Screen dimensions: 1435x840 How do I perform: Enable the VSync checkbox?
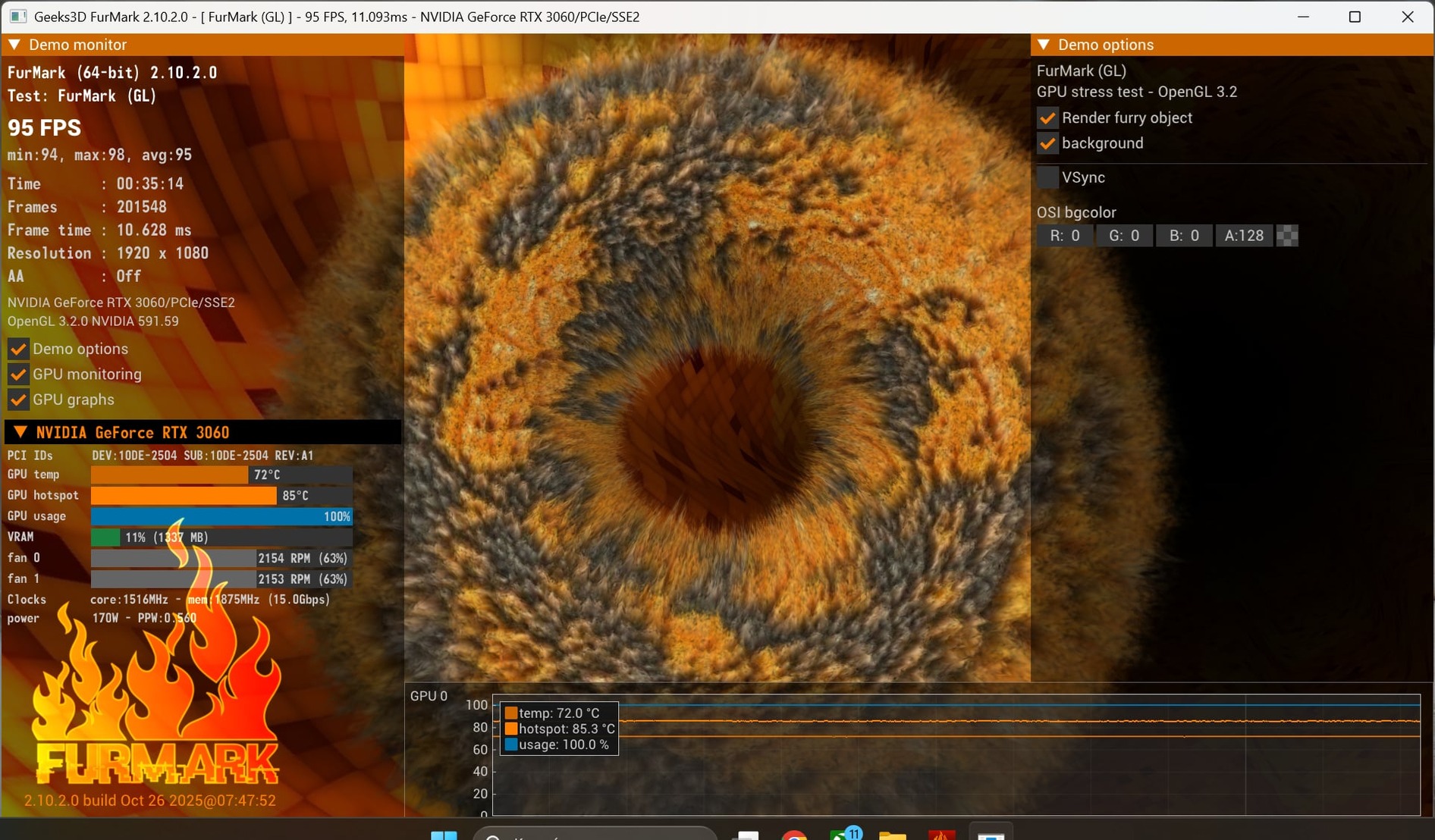click(x=1047, y=177)
